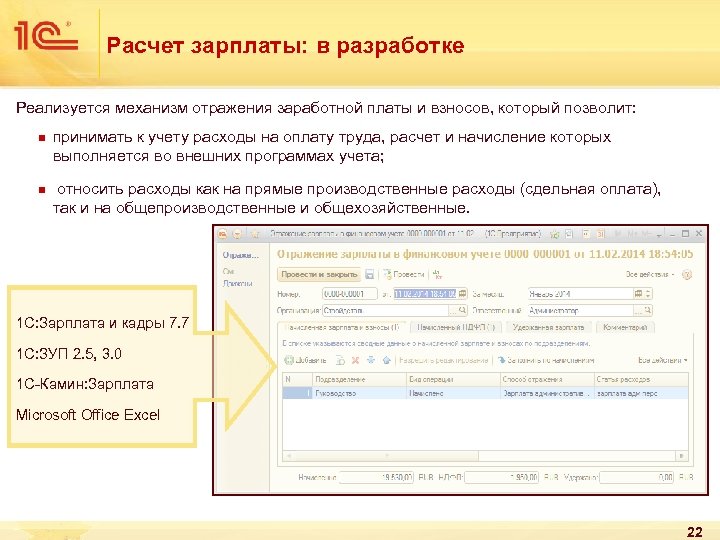Viewport: 720px width, 540px height.
Task: Click the За месяц field showing Январь 2014
Action: click(x=580, y=294)
